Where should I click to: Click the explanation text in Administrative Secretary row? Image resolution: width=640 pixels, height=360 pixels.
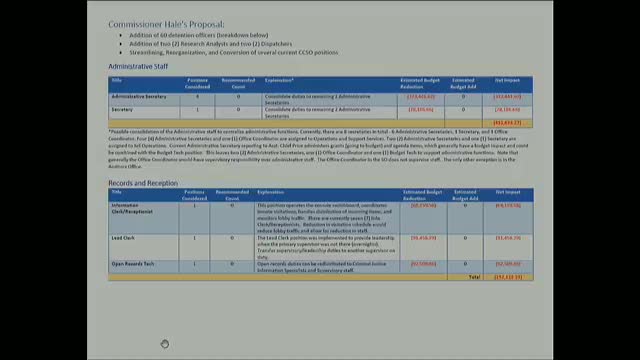(318, 100)
